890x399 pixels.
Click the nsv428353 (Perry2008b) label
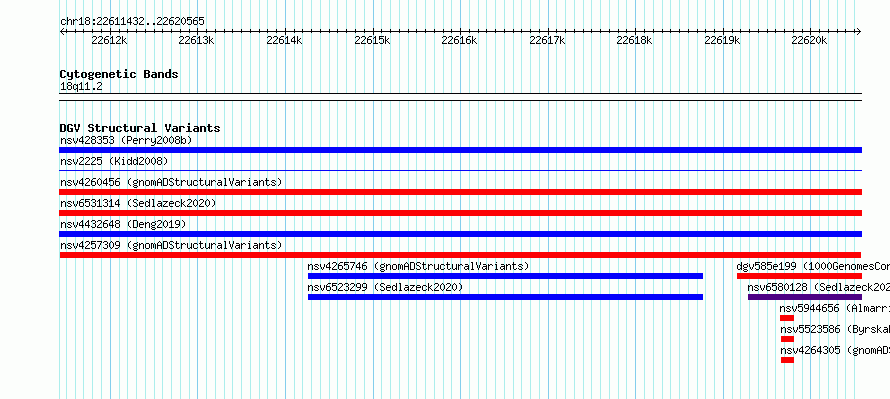point(126,140)
